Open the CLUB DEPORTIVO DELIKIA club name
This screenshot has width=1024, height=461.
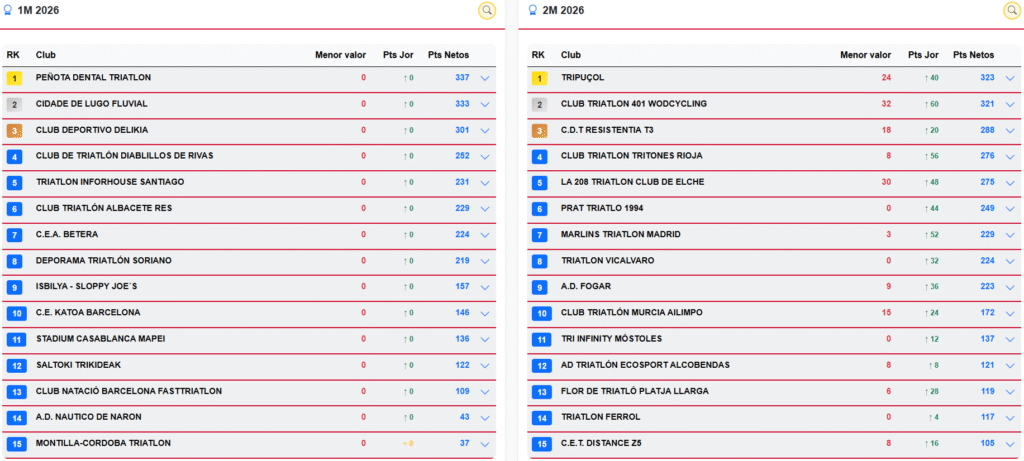click(x=91, y=130)
